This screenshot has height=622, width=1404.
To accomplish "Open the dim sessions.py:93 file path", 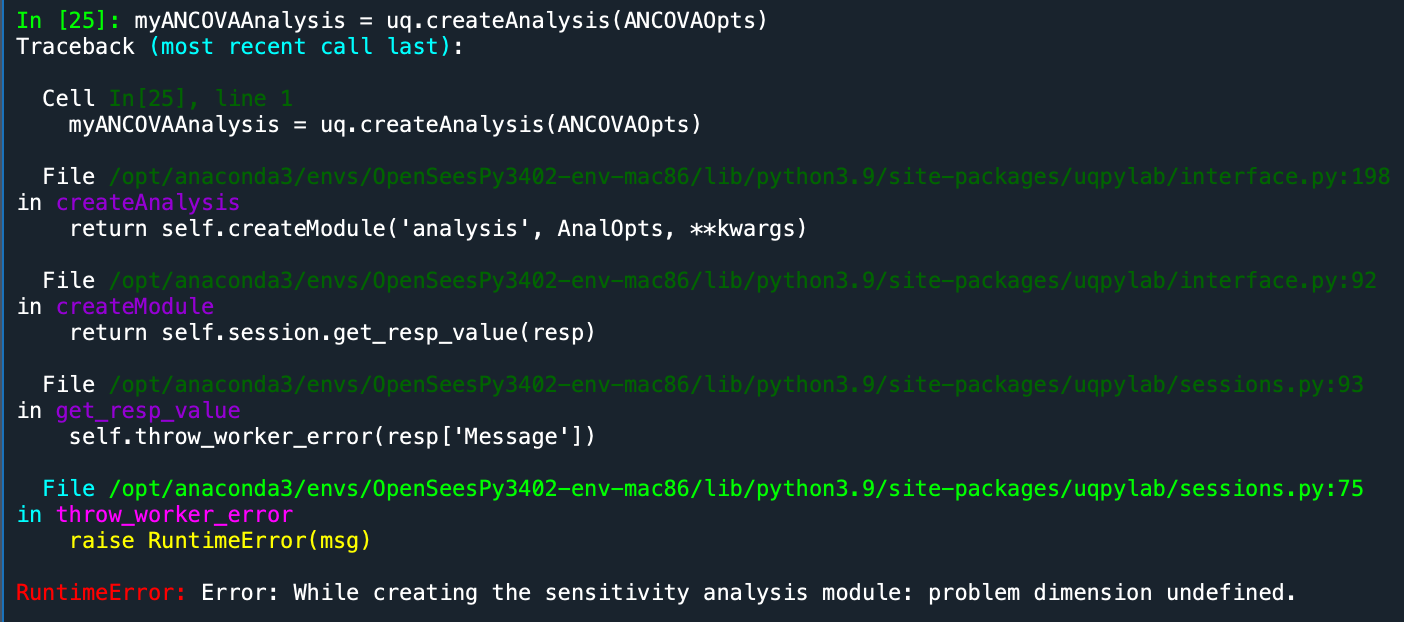I will coord(737,384).
